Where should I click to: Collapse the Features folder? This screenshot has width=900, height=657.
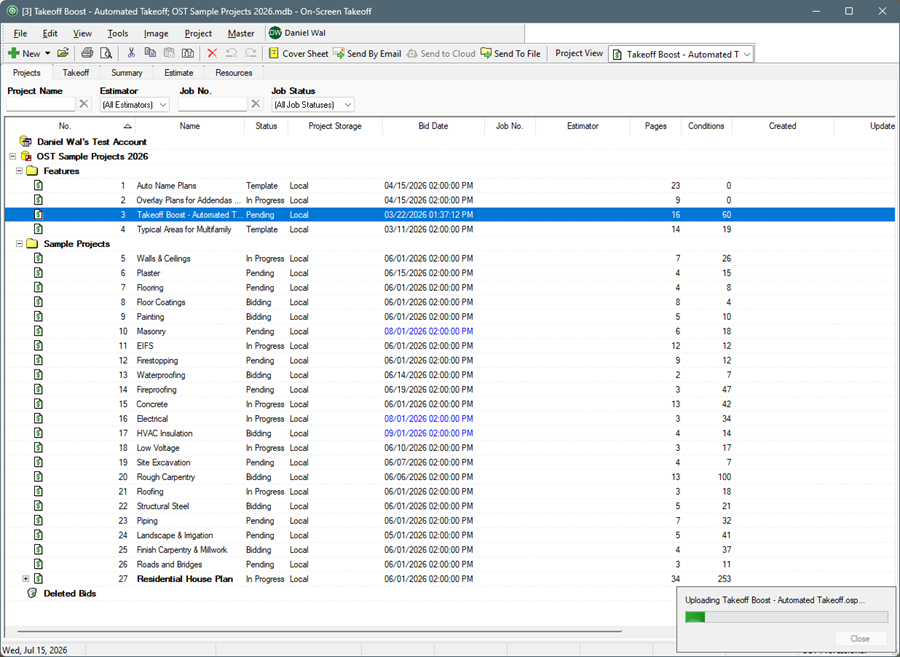[x=19, y=171]
